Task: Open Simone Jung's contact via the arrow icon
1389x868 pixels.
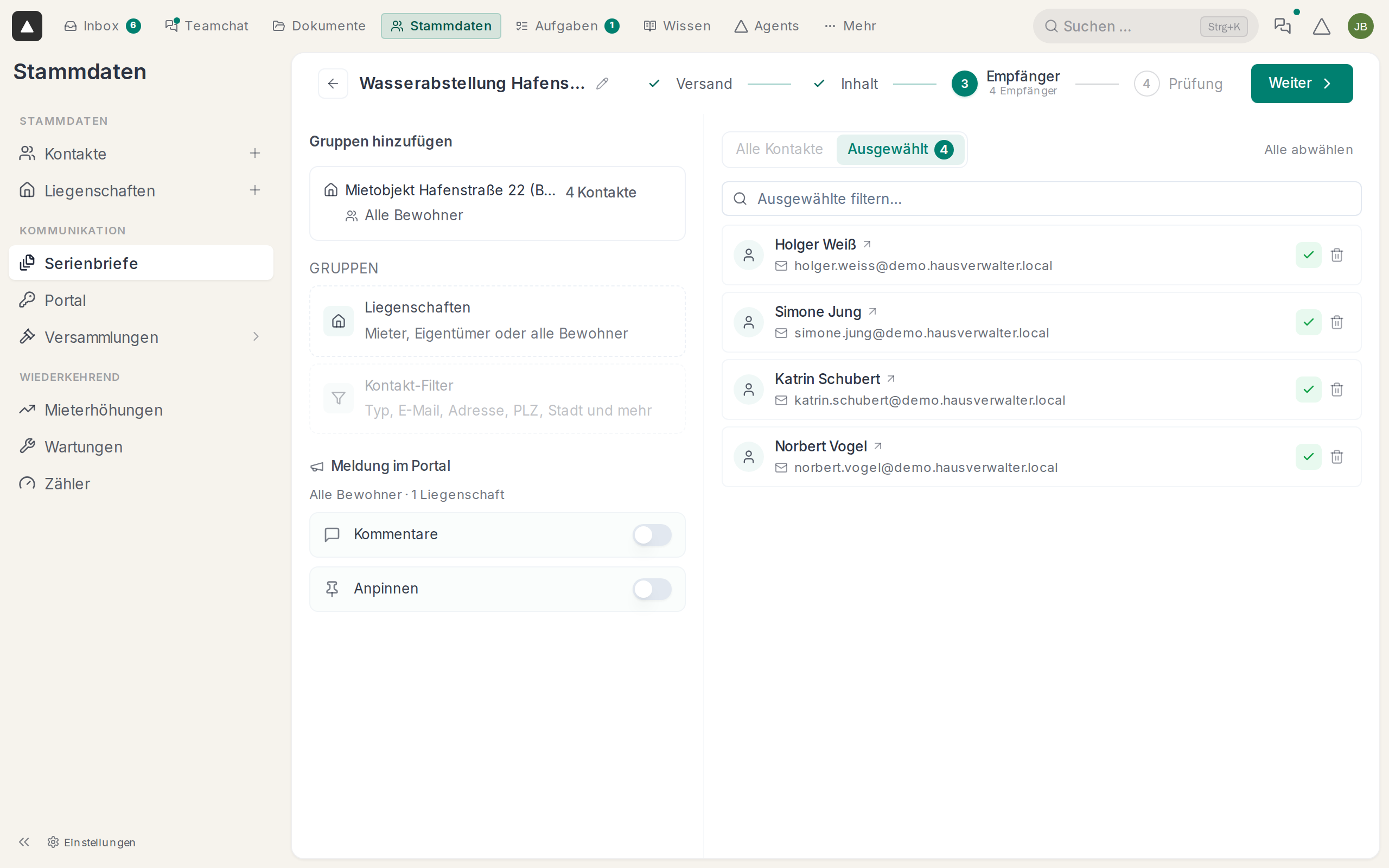Action: [x=872, y=311]
